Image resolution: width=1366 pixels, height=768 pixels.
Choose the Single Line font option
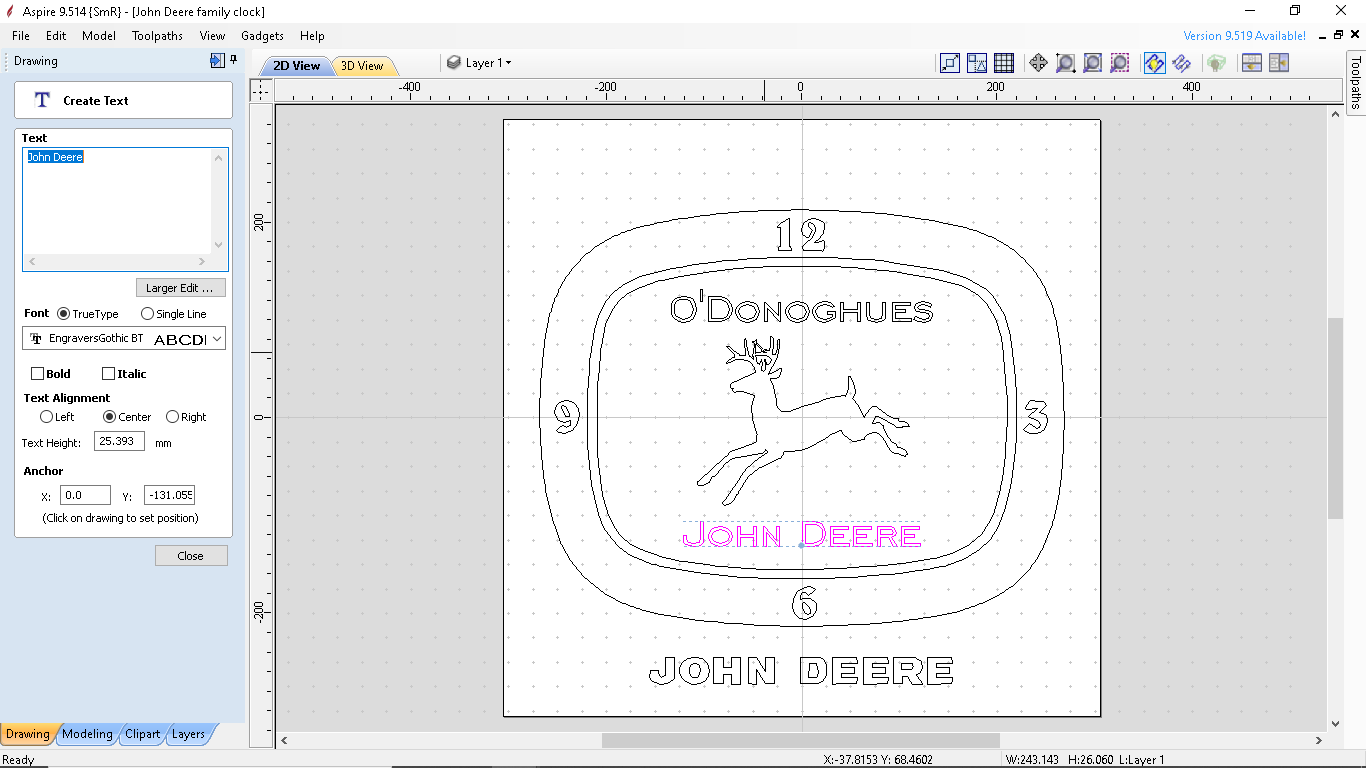click(x=148, y=313)
